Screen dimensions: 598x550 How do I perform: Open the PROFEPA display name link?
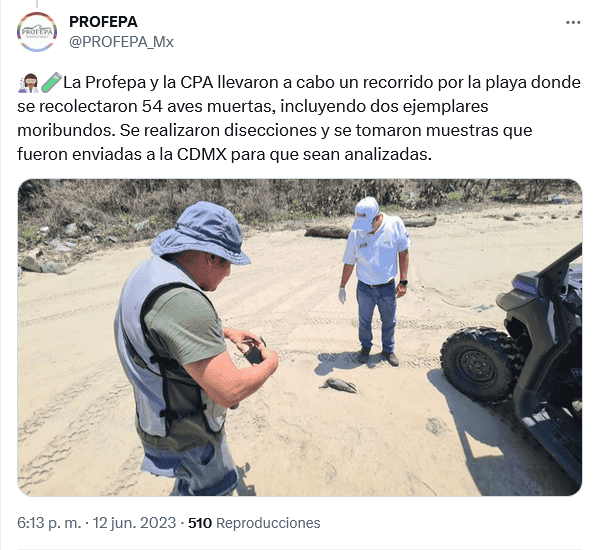pyautogui.click(x=103, y=22)
